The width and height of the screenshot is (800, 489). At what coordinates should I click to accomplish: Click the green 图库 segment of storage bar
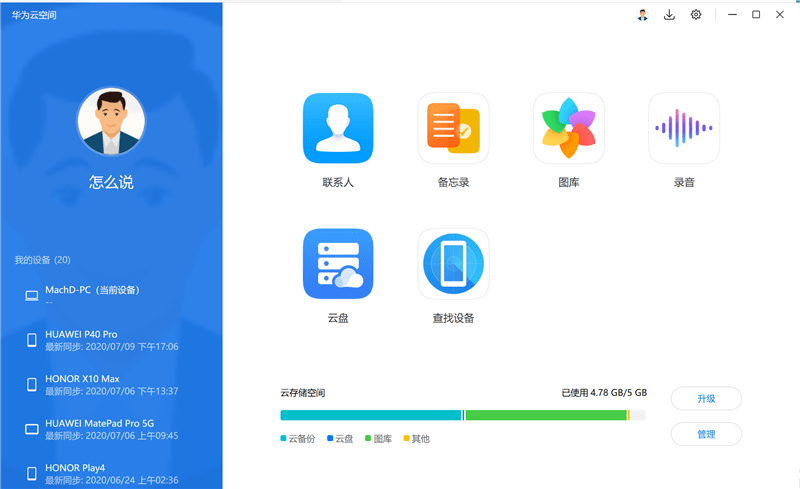(546, 415)
